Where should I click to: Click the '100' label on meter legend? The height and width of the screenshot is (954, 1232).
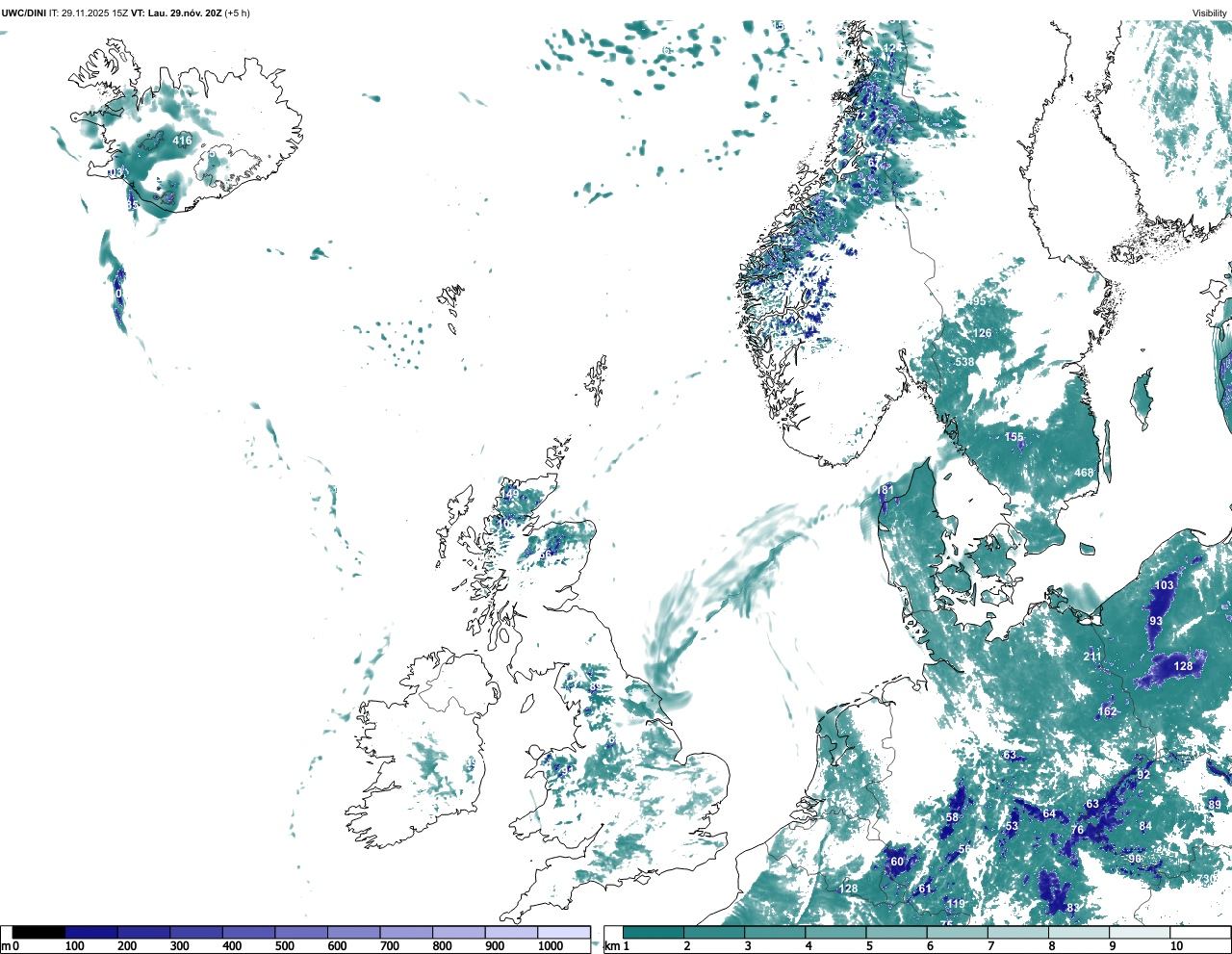pyautogui.click(x=74, y=946)
